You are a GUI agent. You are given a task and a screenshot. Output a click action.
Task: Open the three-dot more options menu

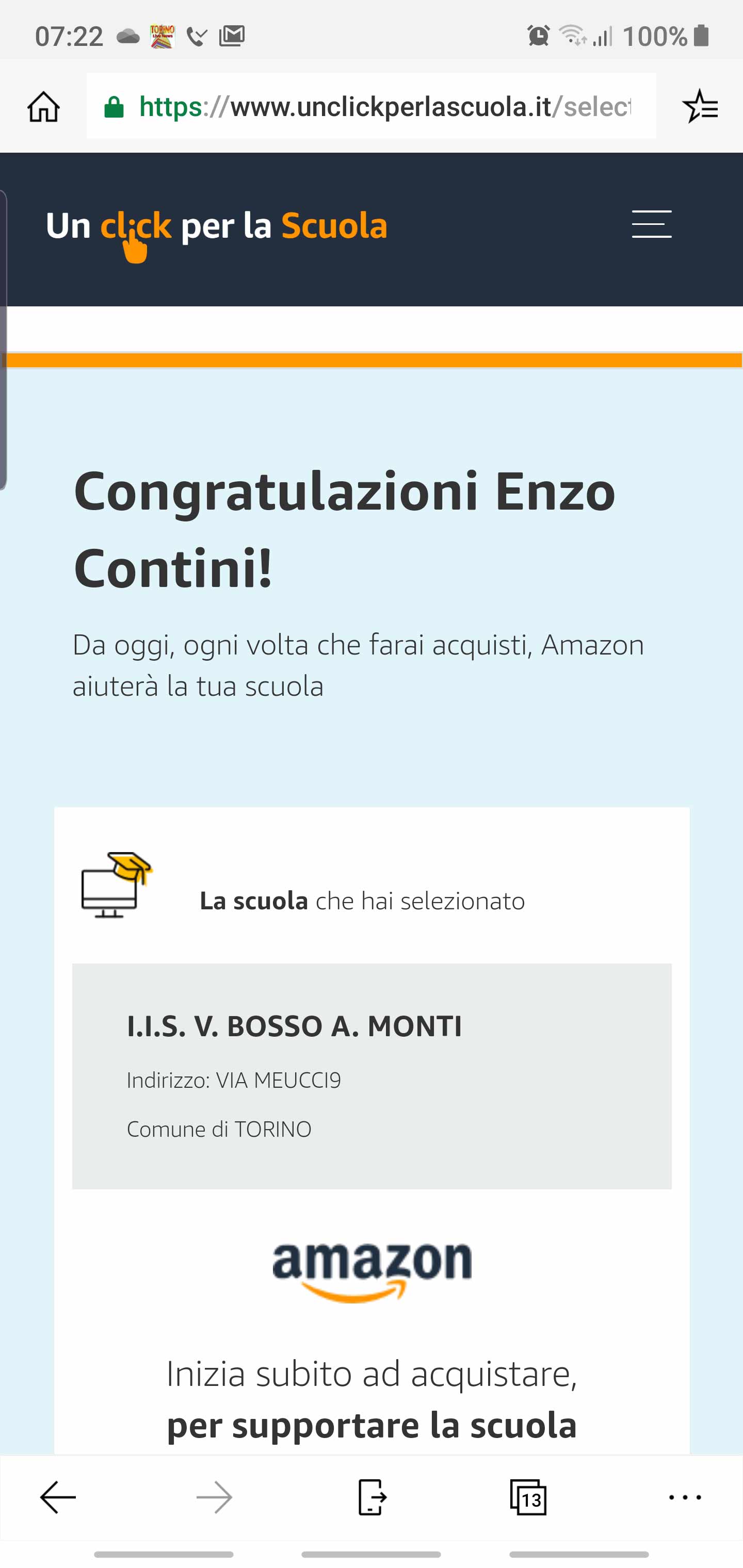685,1497
